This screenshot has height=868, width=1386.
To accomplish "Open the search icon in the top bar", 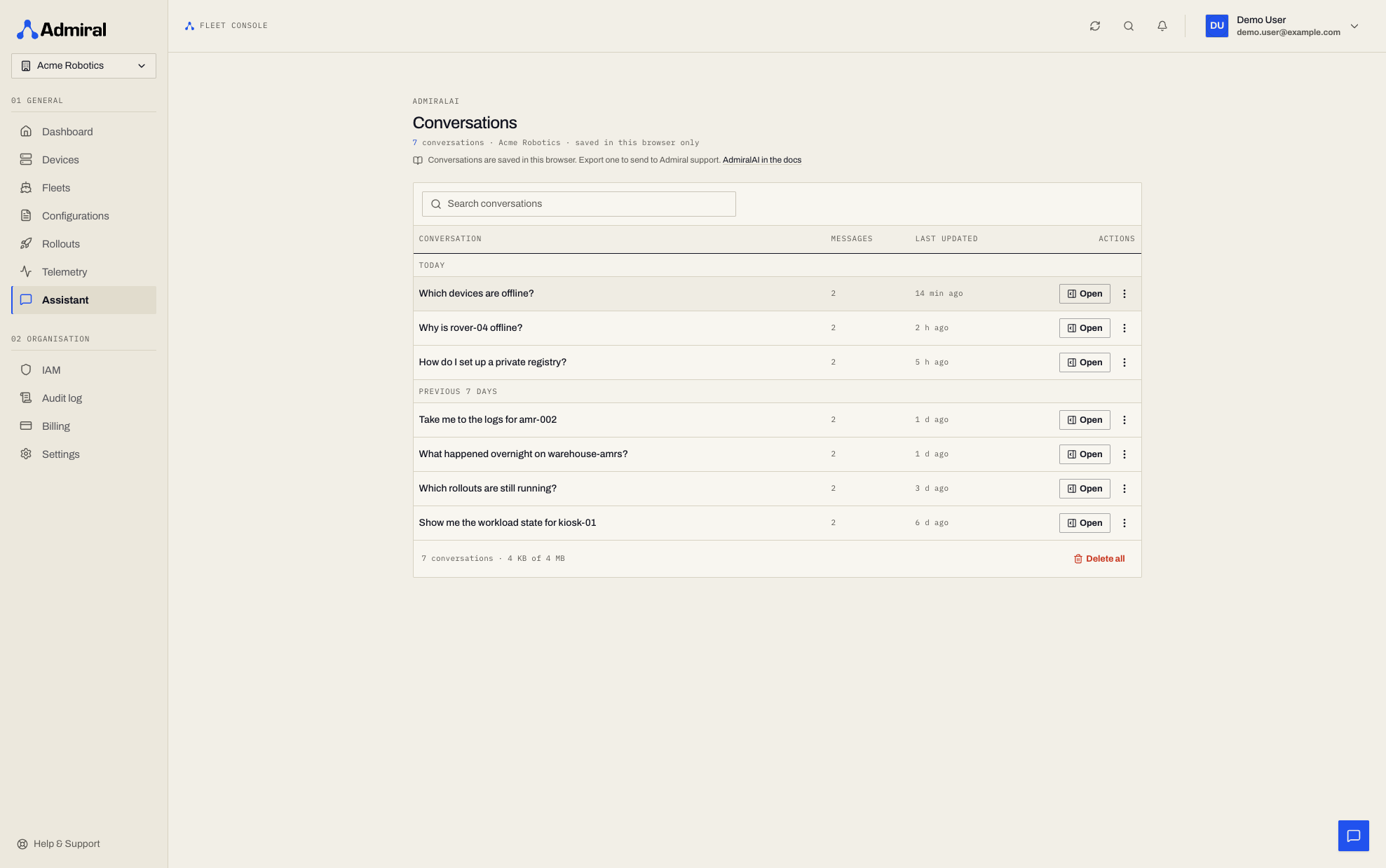I will (1128, 26).
